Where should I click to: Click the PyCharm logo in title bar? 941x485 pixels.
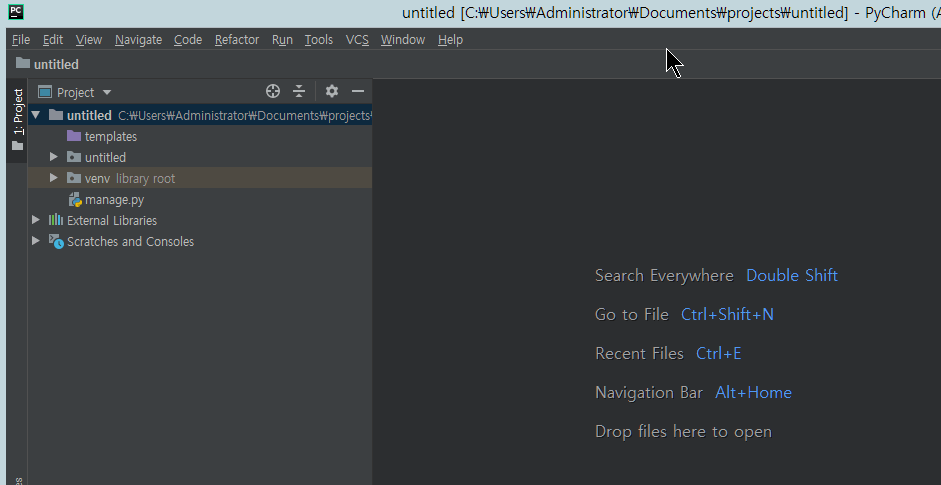(x=16, y=11)
